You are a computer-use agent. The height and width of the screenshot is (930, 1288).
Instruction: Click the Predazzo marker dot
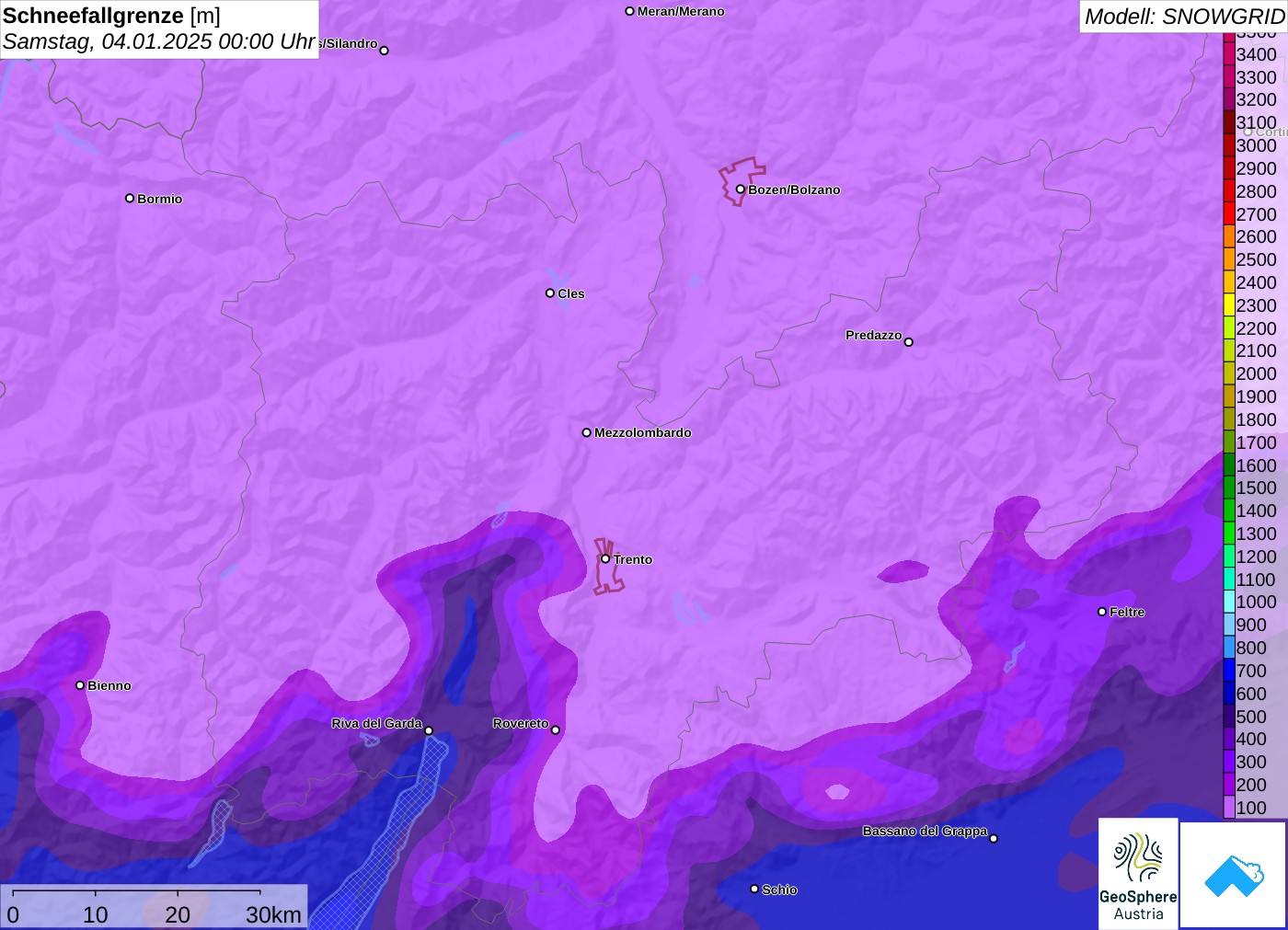click(908, 342)
